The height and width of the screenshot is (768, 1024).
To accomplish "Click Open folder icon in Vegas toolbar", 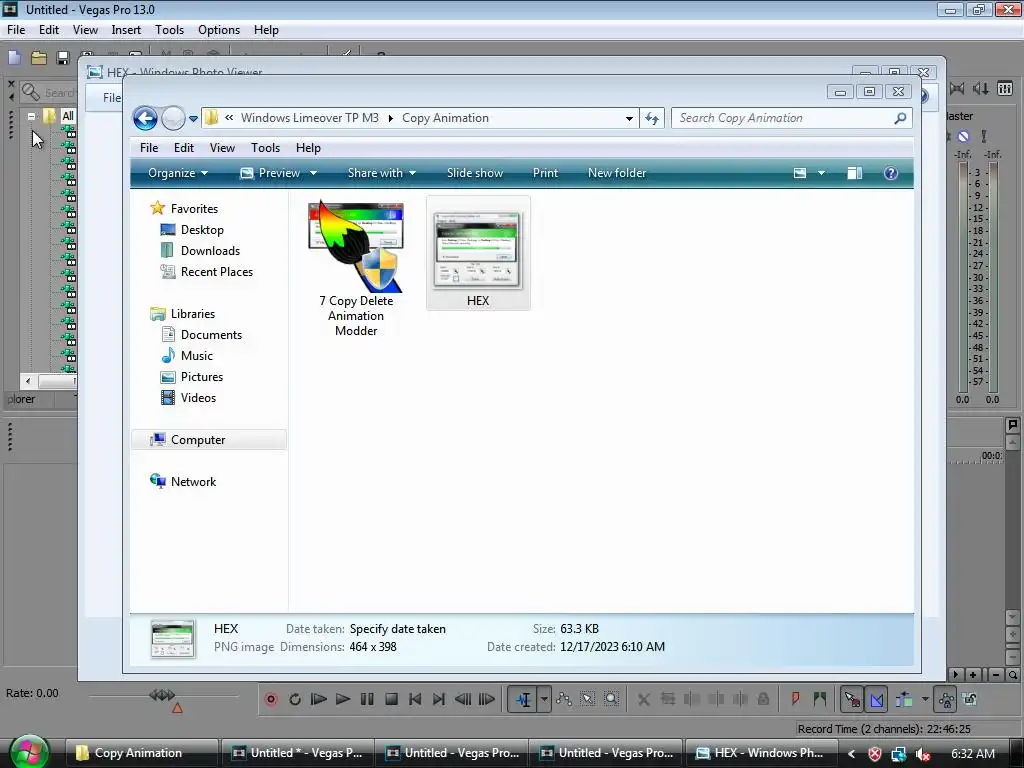I will [39, 57].
